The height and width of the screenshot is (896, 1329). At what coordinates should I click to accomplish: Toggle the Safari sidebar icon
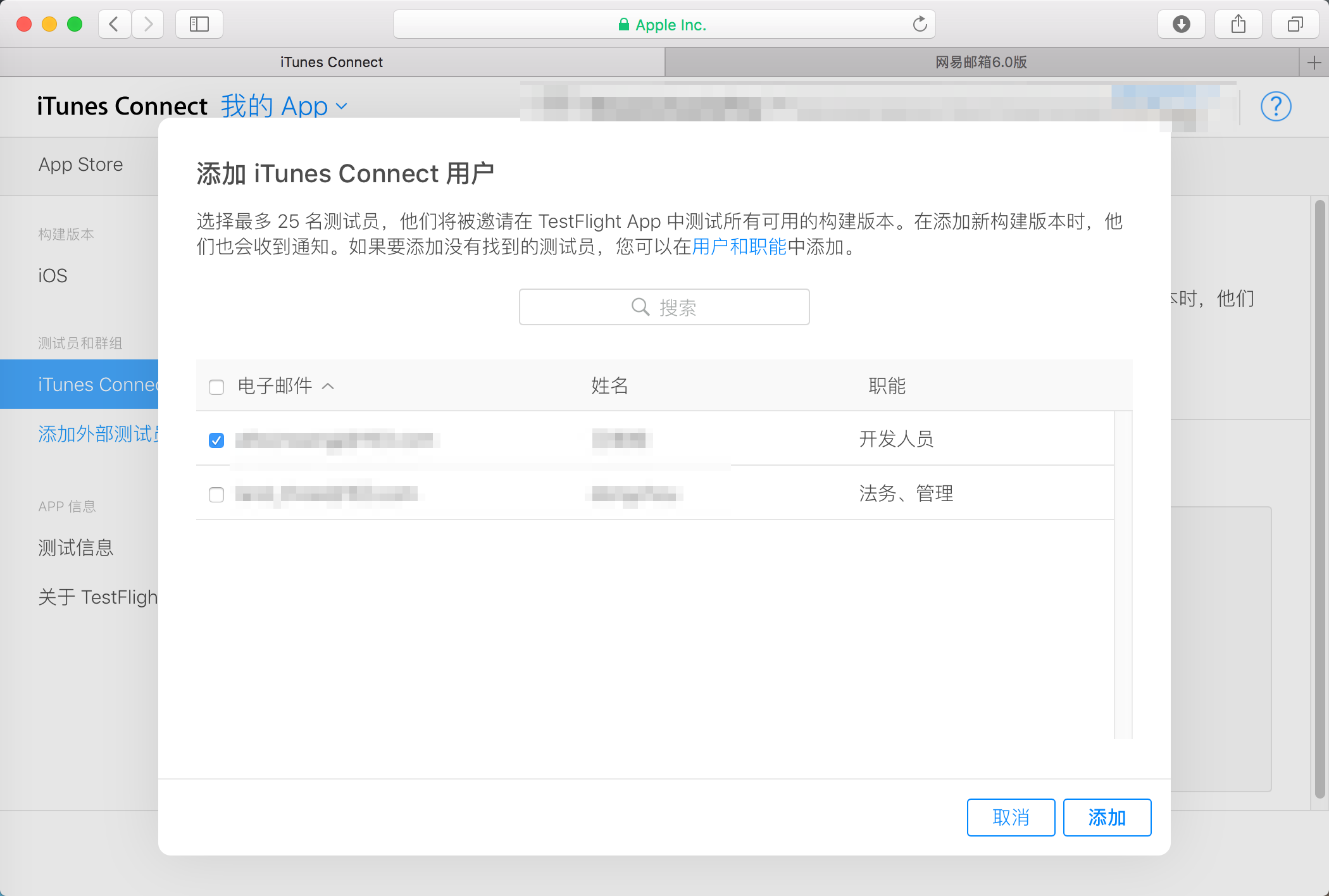(x=199, y=24)
